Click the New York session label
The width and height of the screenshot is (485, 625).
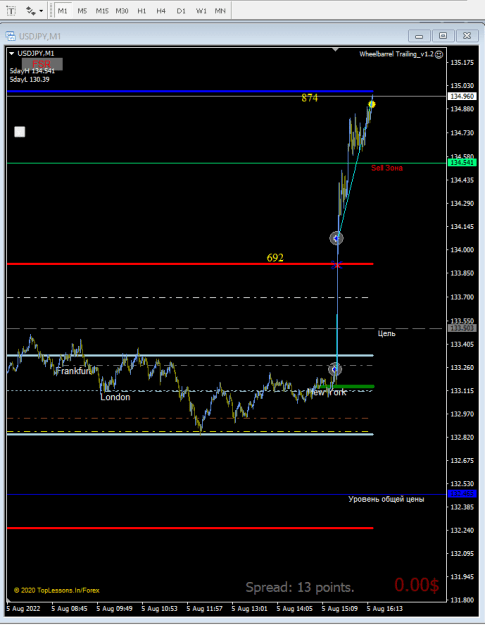(x=328, y=392)
